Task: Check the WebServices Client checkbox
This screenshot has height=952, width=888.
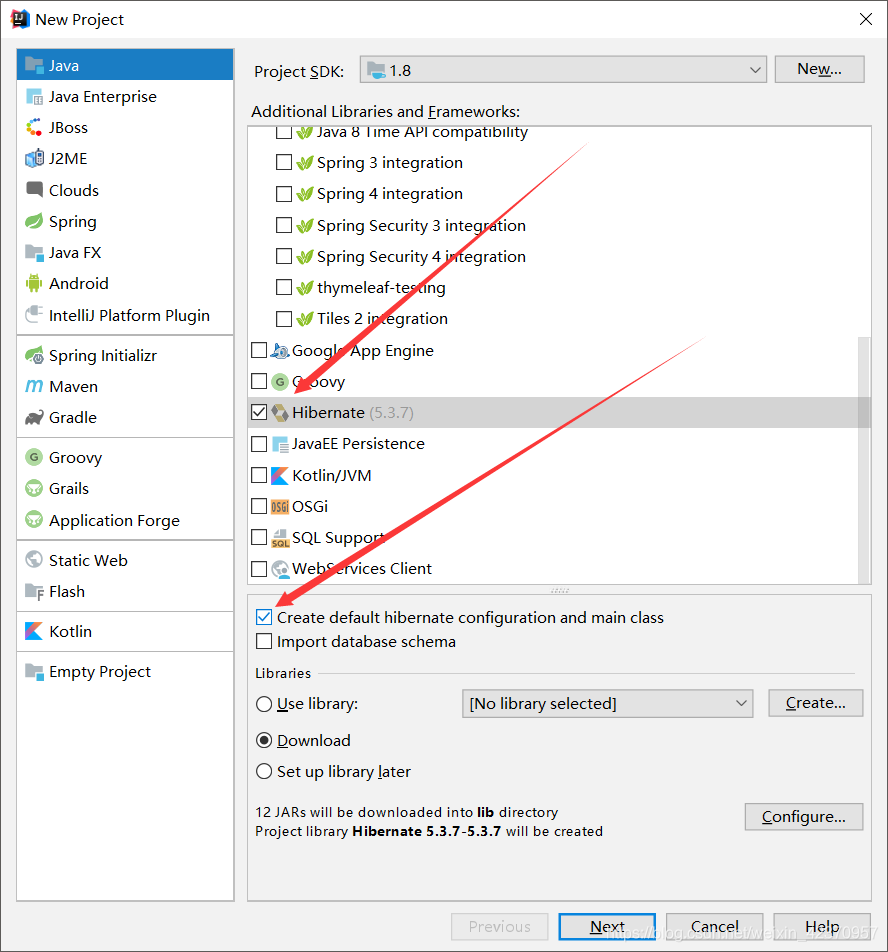Action: click(x=259, y=569)
